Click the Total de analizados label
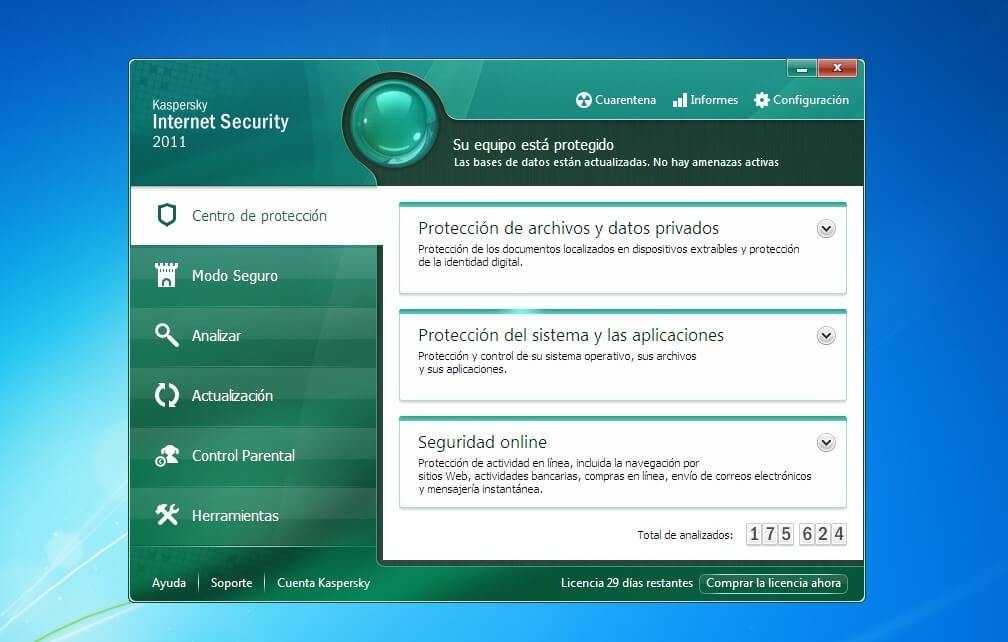The width and height of the screenshot is (1008, 642). 685,535
